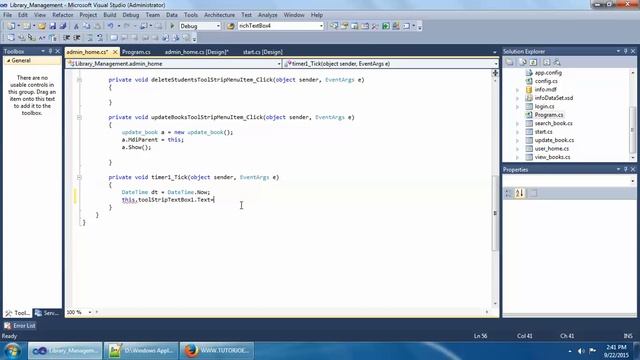This screenshot has width=640, height=360.
Task: Switch to the Program.cs tab
Action: coord(136,52)
